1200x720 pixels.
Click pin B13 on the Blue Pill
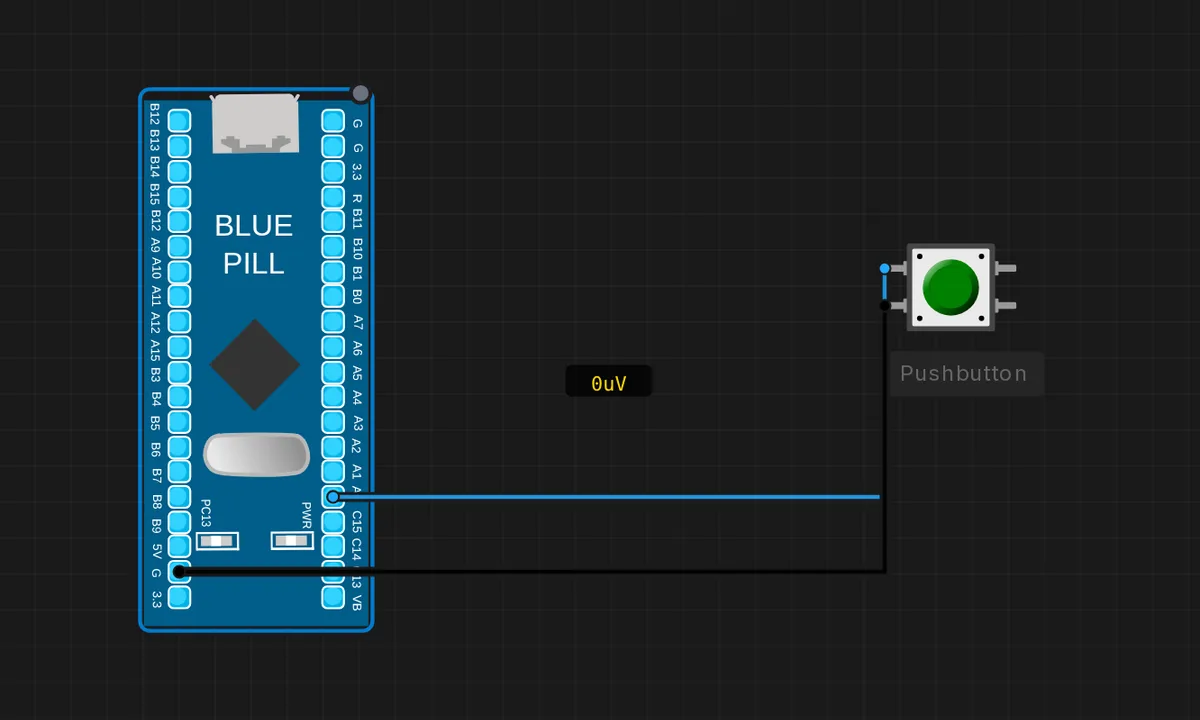[179, 147]
